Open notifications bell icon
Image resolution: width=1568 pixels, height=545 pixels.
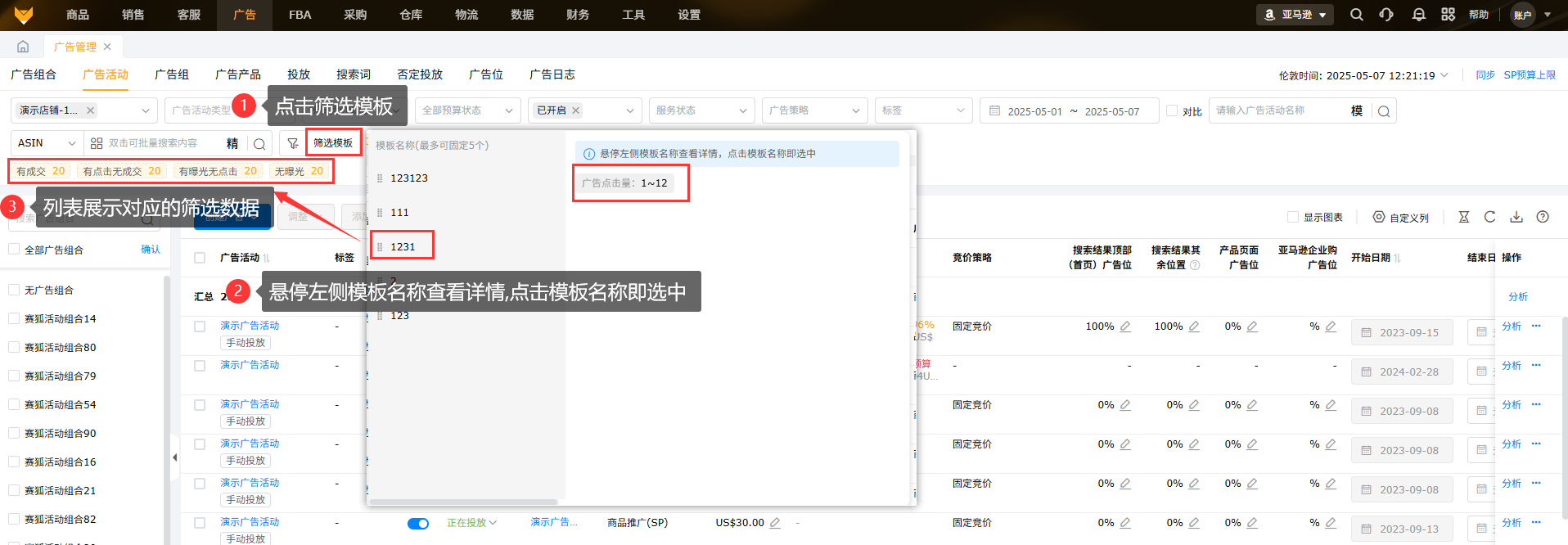[x=1419, y=15]
